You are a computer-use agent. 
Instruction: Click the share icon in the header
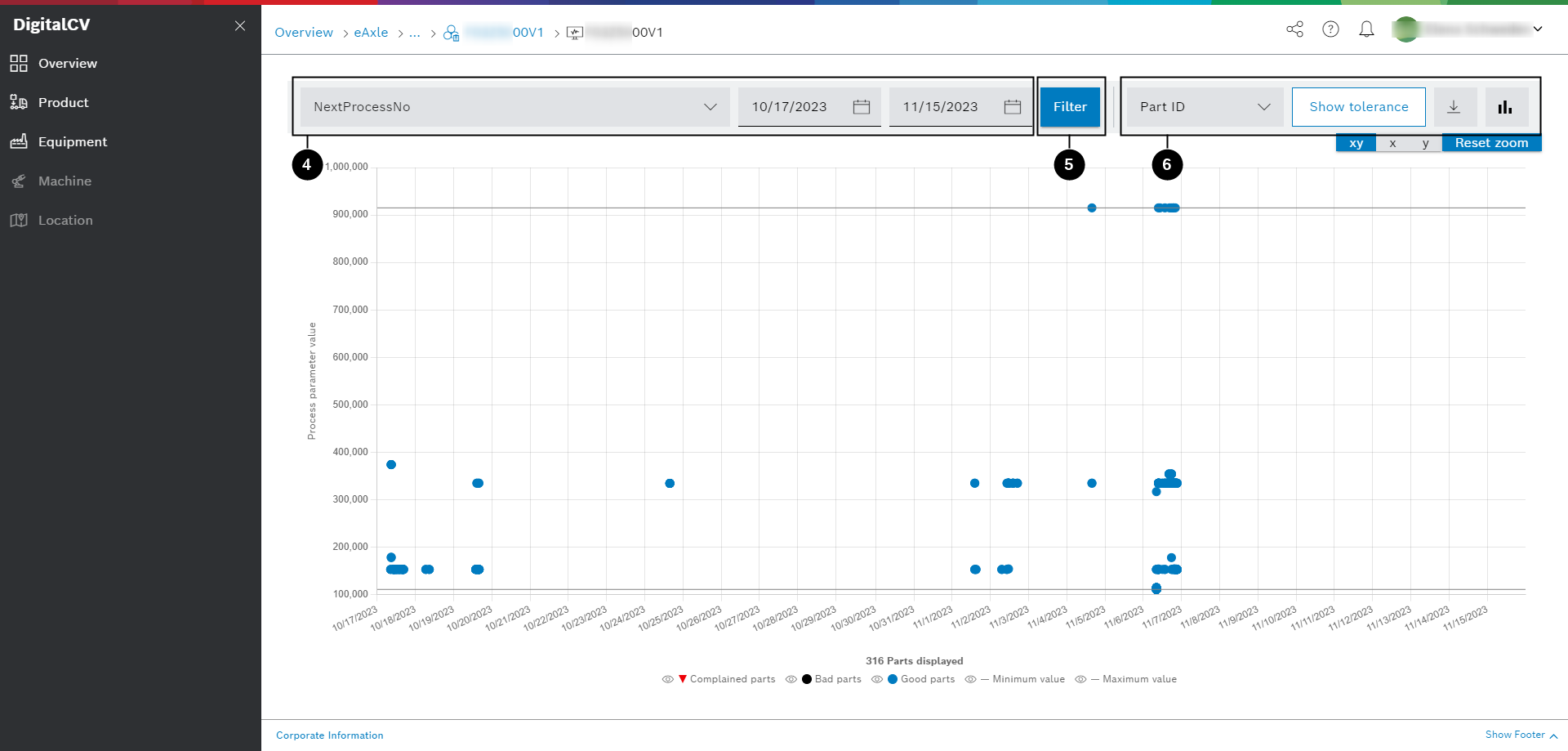[1294, 29]
